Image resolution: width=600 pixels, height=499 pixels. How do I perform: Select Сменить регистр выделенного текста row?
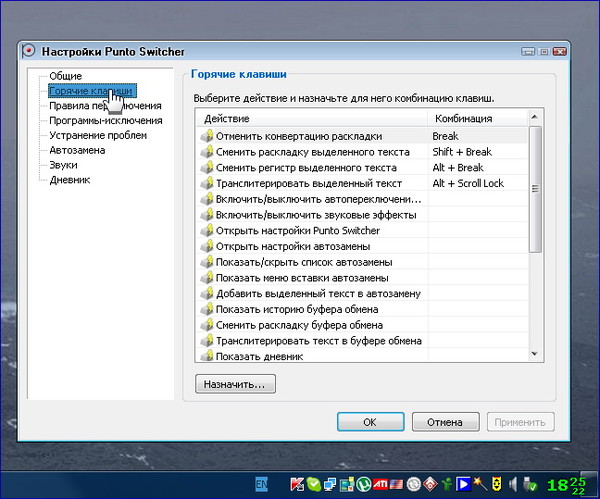(362, 168)
